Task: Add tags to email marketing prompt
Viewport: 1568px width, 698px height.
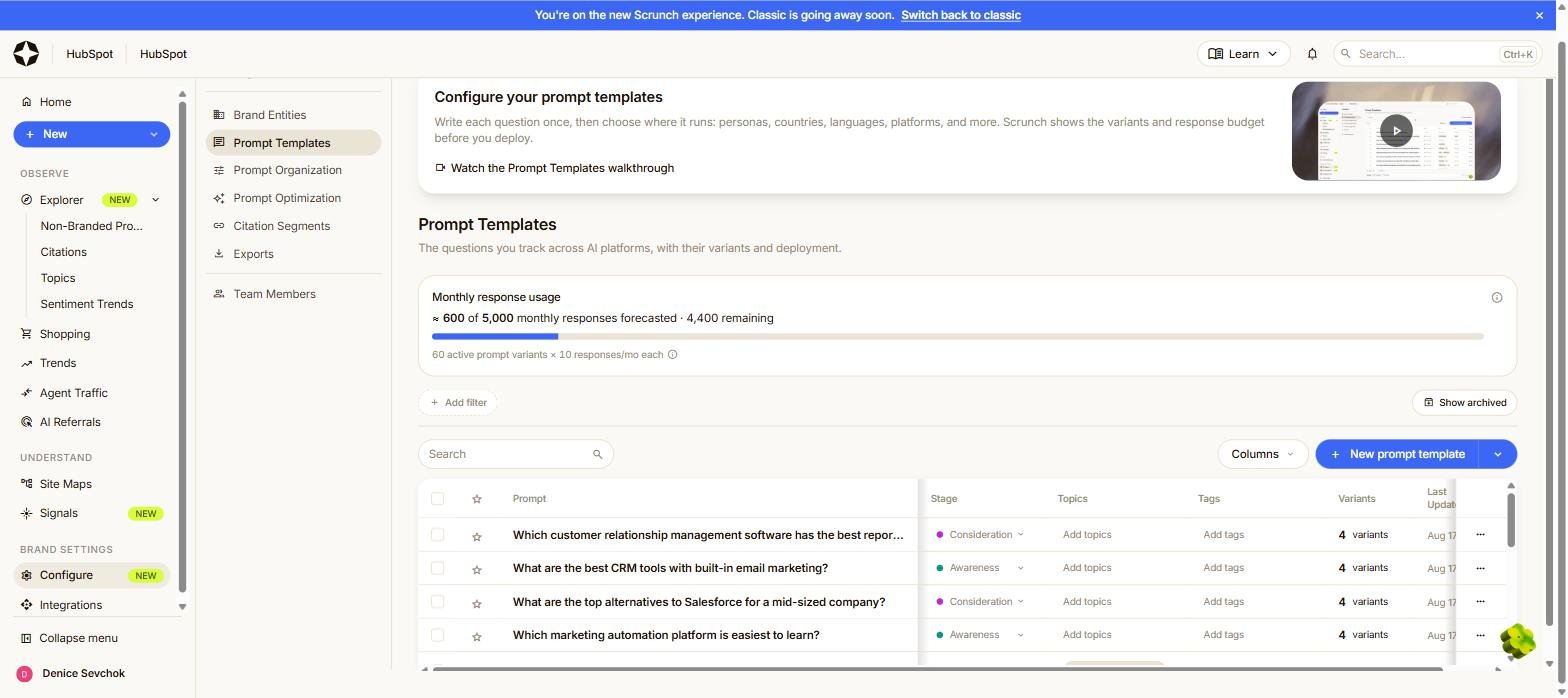Action: [x=1223, y=568]
